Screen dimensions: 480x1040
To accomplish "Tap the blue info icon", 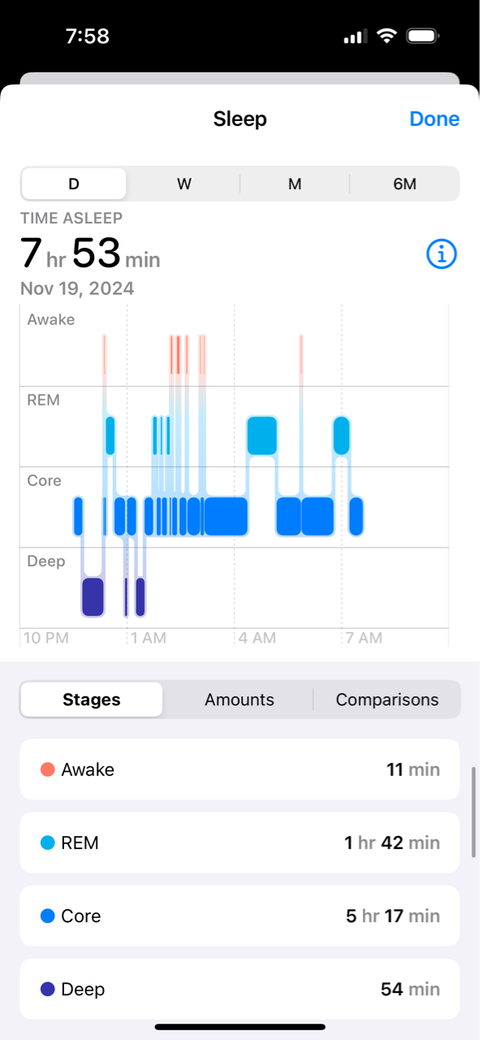I will [442, 253].
